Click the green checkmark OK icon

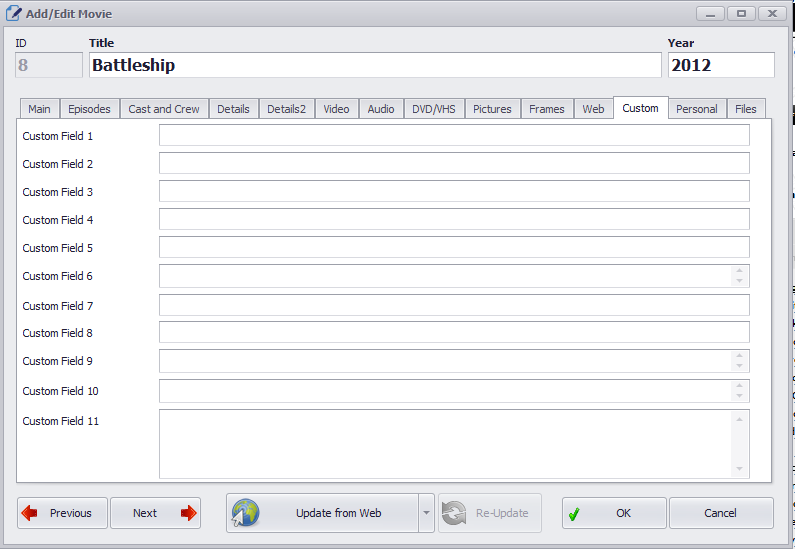coord(574,513)
